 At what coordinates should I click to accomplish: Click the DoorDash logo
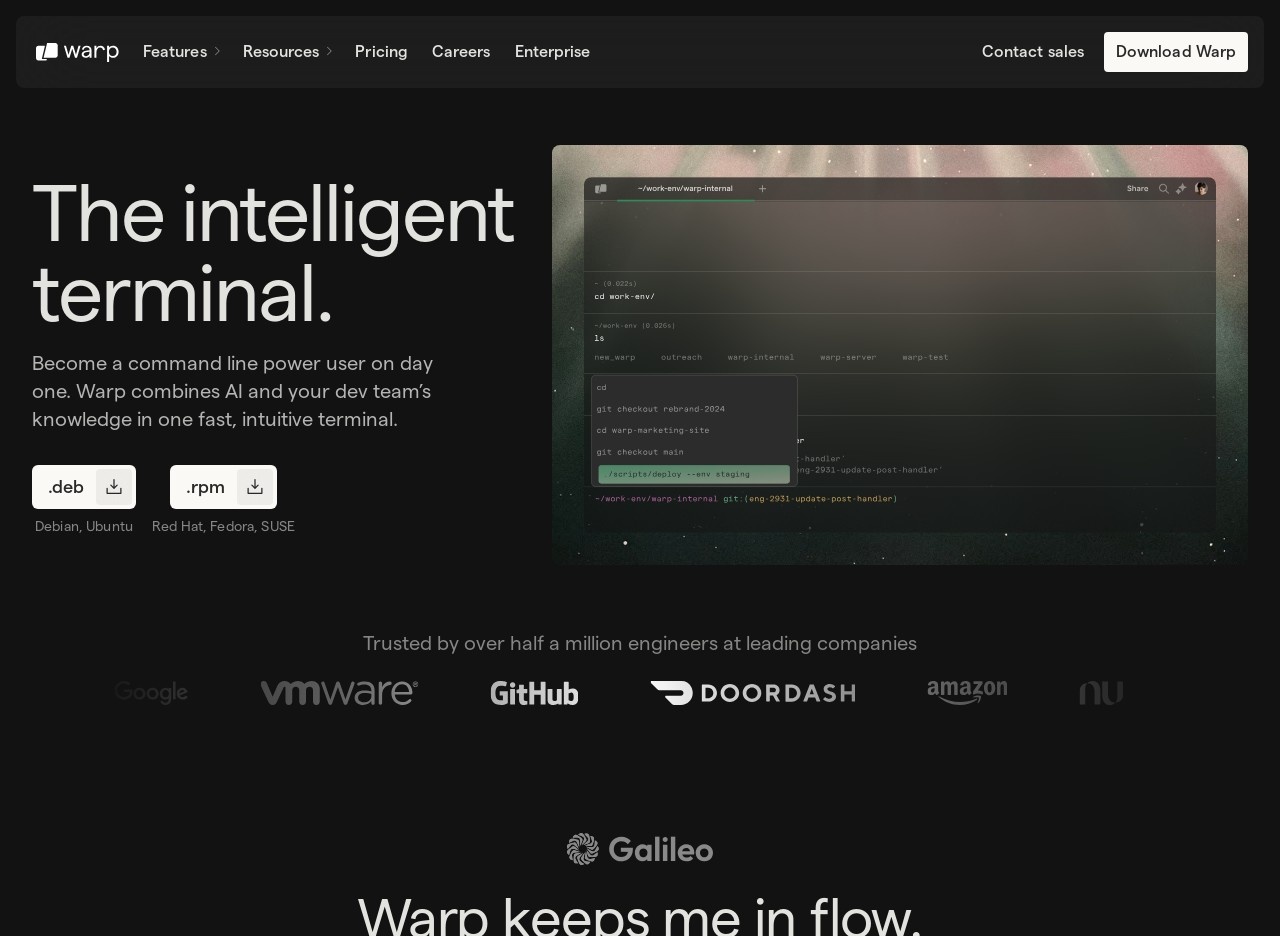coord(753,693)
